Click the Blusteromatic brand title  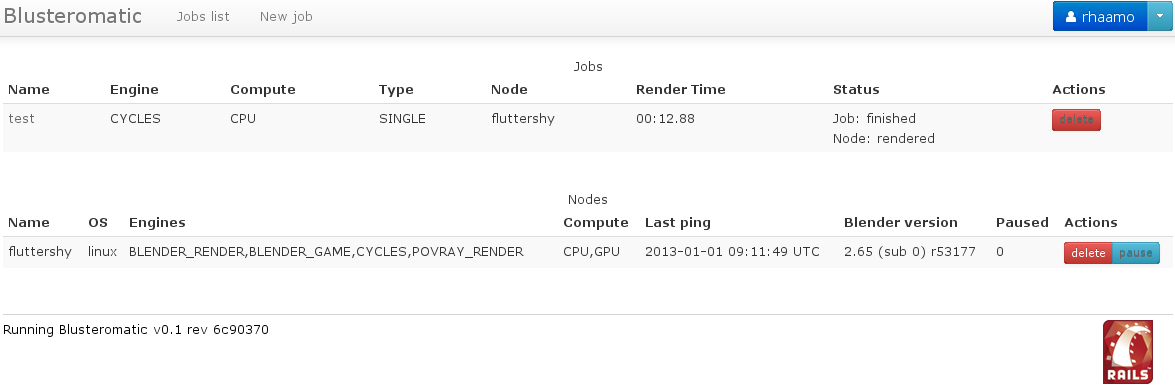(72, 16)
